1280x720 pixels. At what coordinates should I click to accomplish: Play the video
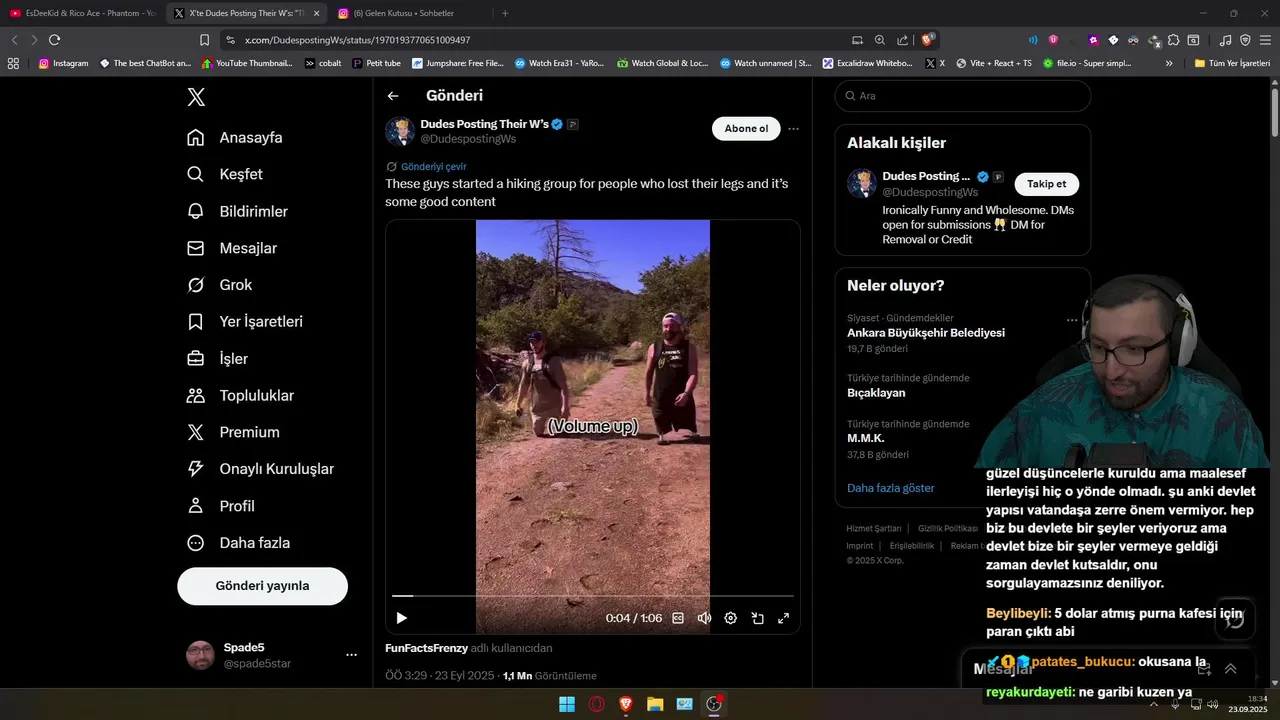tap(401, 618)
